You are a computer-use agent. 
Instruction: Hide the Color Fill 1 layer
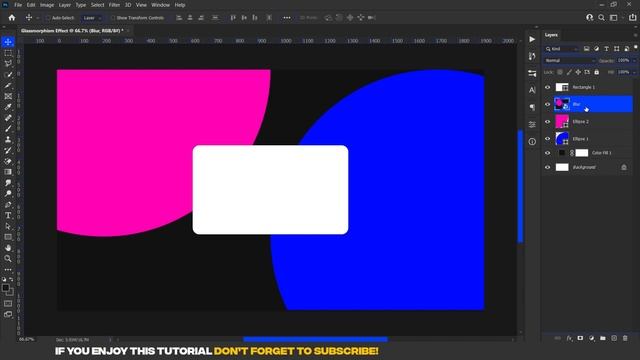(548, 153)
